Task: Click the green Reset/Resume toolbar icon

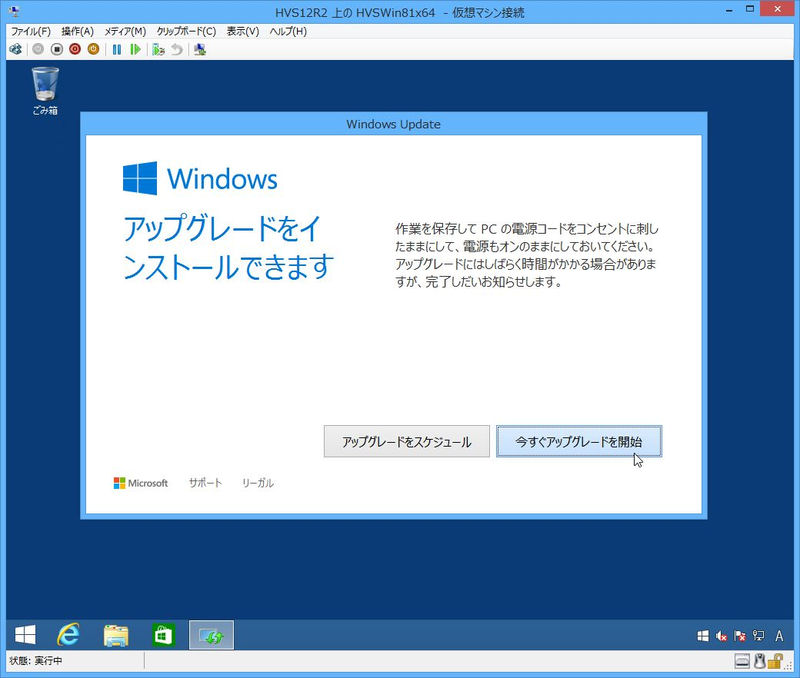Action: tap(135, 49)
